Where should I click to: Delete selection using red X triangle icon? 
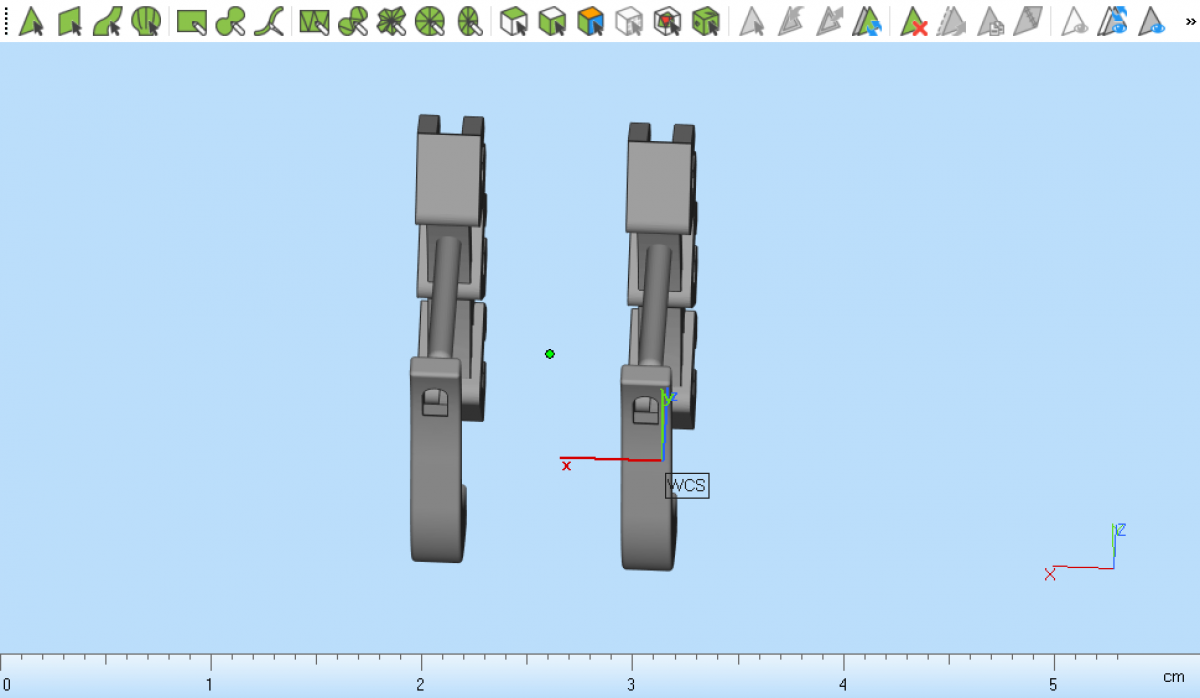914,21
